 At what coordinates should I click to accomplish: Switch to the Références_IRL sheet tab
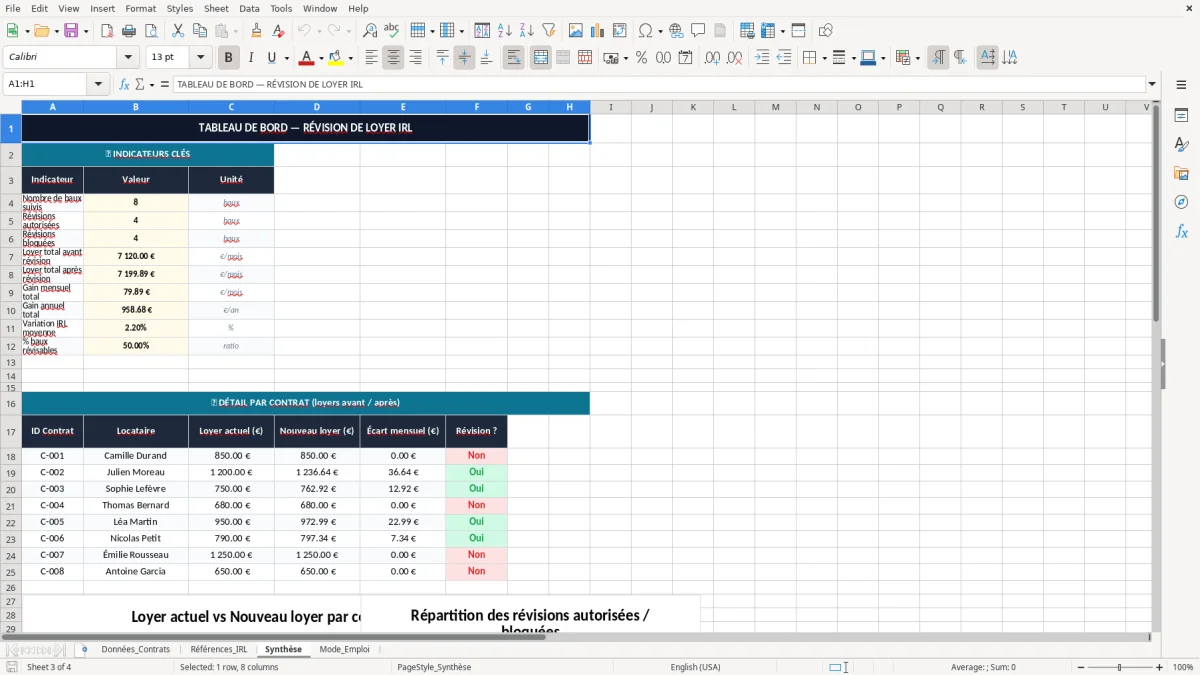click(218, 649)
